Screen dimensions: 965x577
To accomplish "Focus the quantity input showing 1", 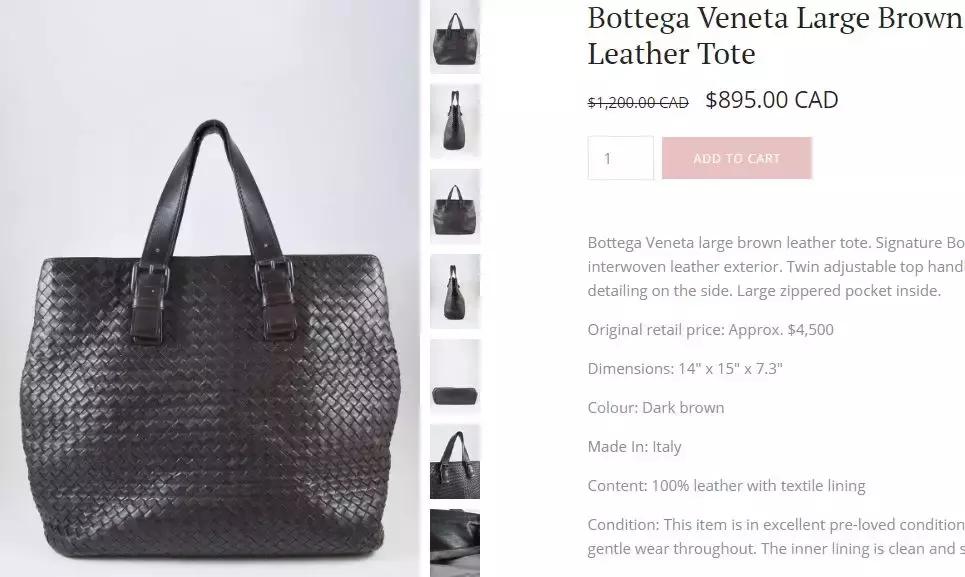I will pyautogui.click(x=620, y=158).
